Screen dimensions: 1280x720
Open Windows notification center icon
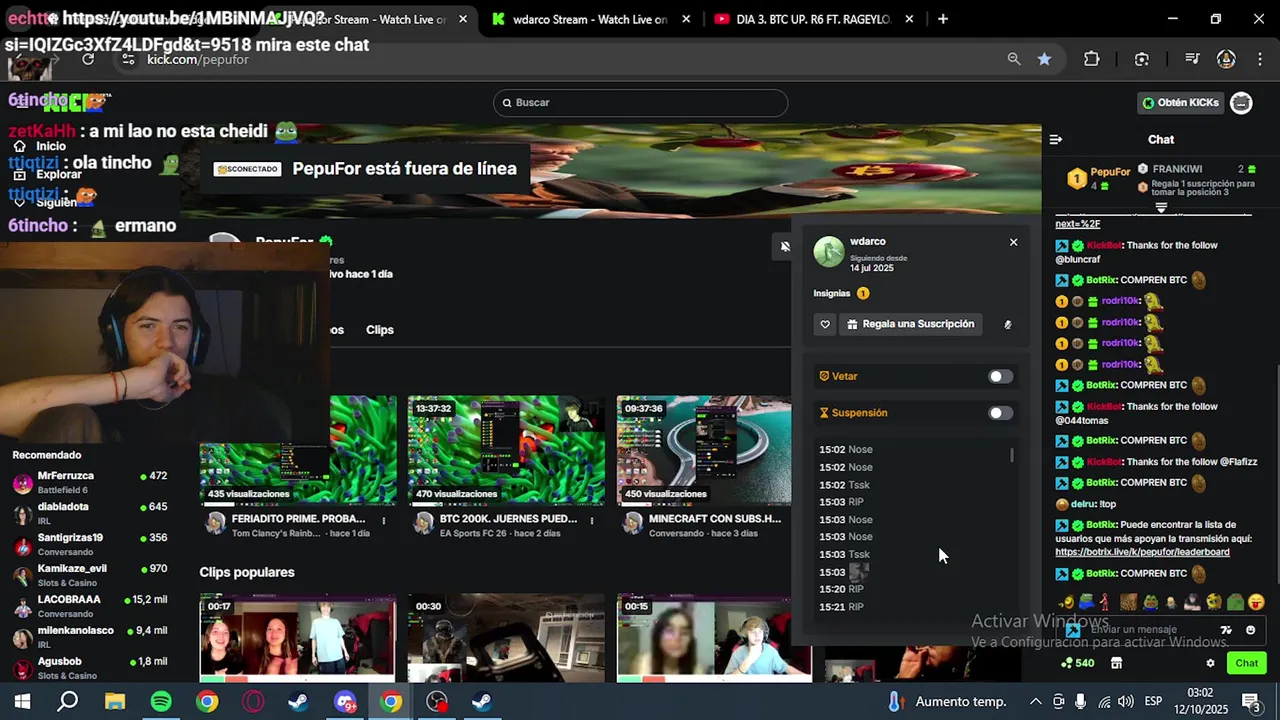click(x=1250, y=702)
